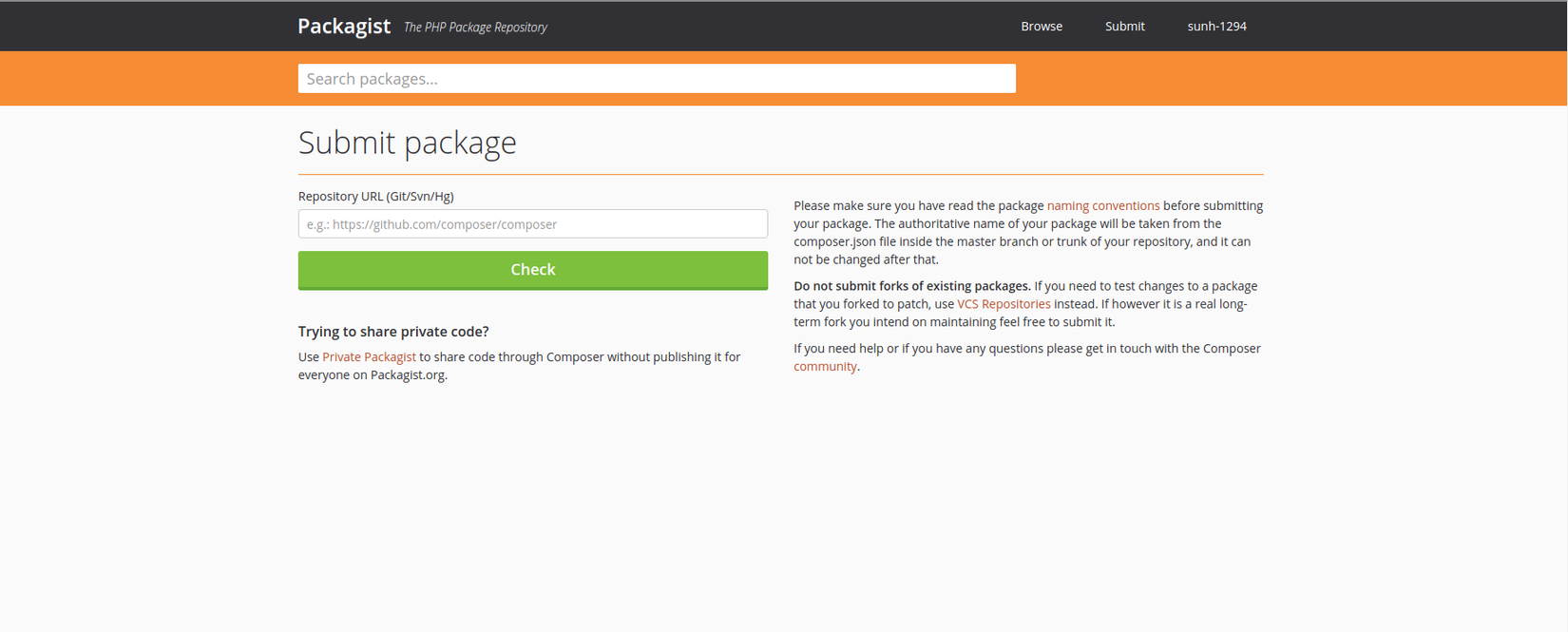
Task: Open the naming conventions link
Action: pyautogui.click(x=1103, y=206)
